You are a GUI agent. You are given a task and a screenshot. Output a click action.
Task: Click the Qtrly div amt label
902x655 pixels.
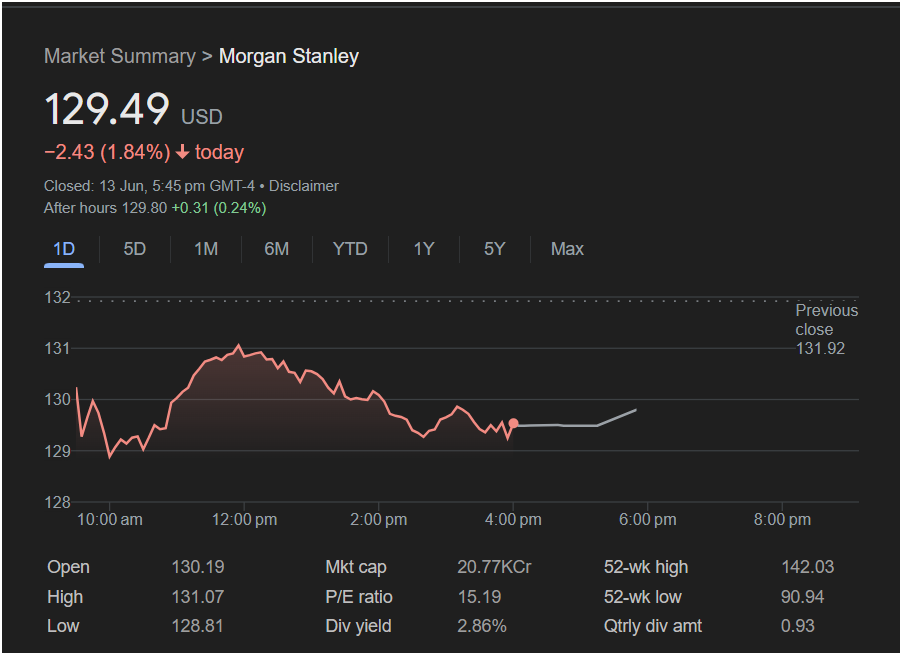653,626
